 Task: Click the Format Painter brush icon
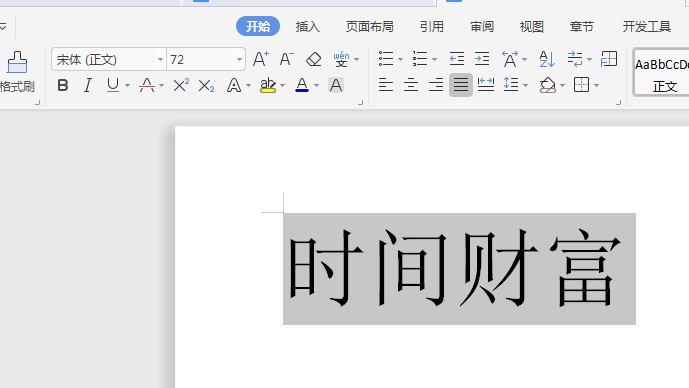click(17, 62)
